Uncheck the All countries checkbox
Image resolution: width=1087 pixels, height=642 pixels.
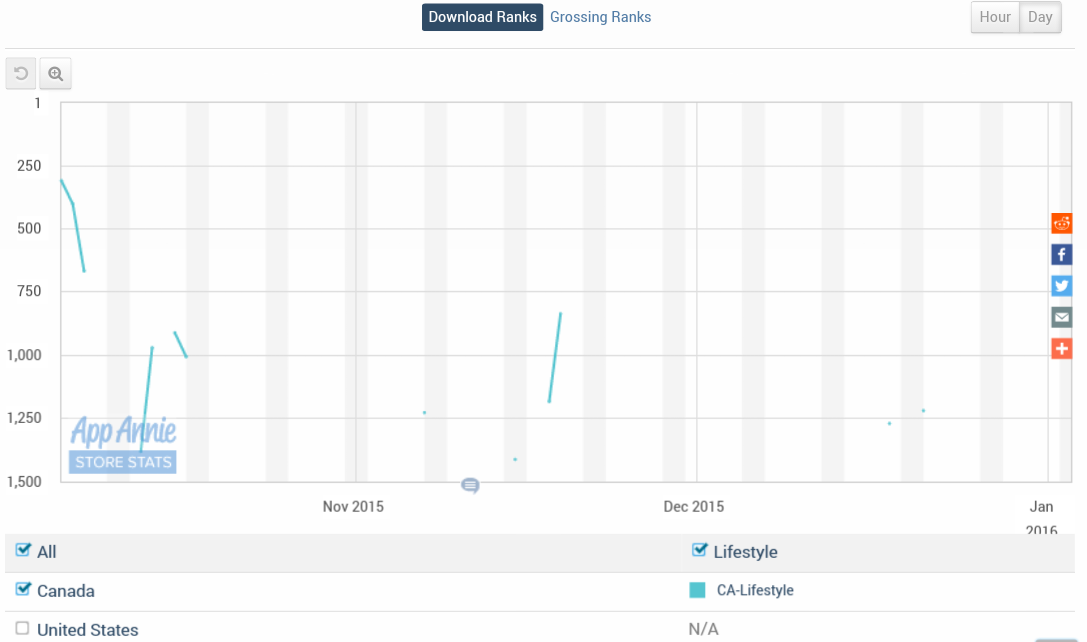point(23,550)
